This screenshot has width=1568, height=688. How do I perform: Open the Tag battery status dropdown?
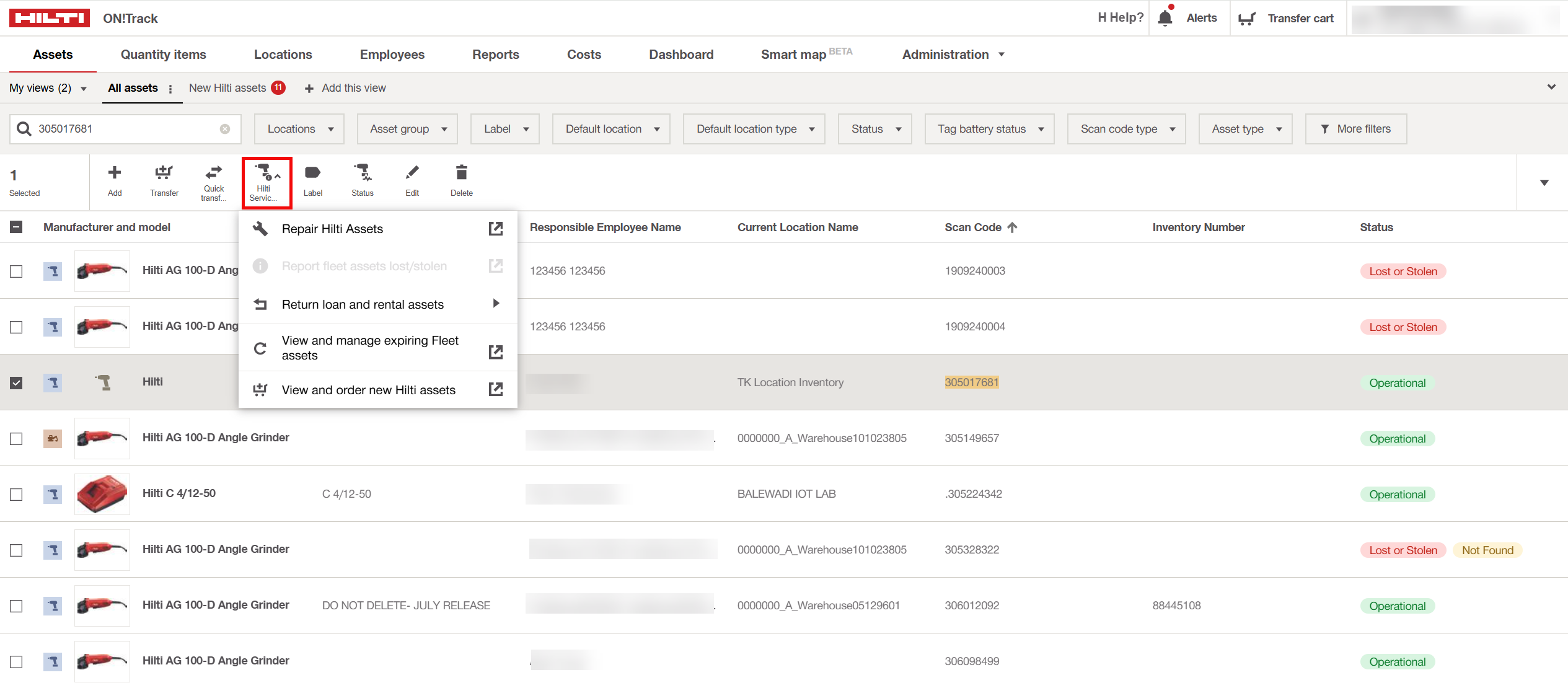click(x=989, y=129)
